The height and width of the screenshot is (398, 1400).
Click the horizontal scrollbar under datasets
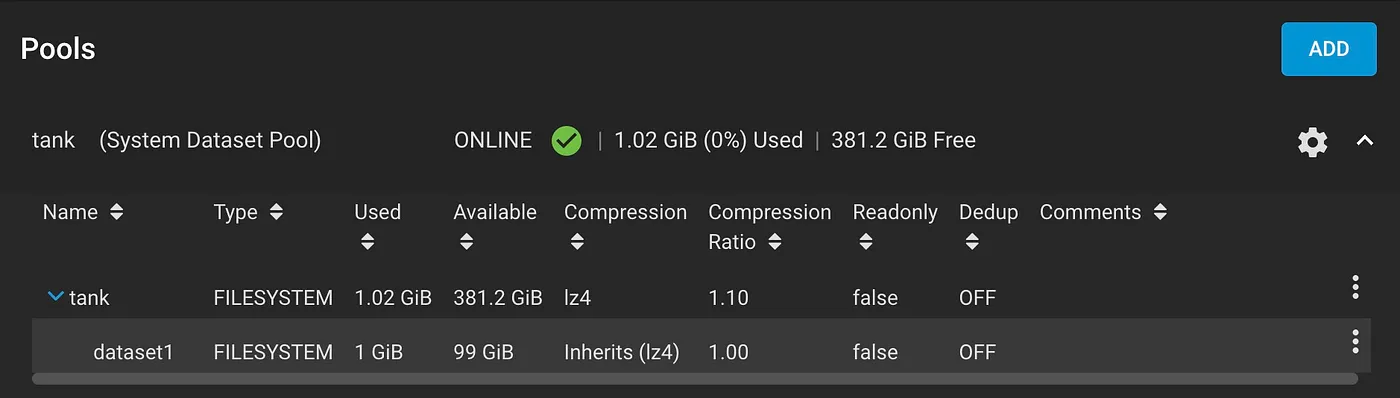tap(695, 379)
